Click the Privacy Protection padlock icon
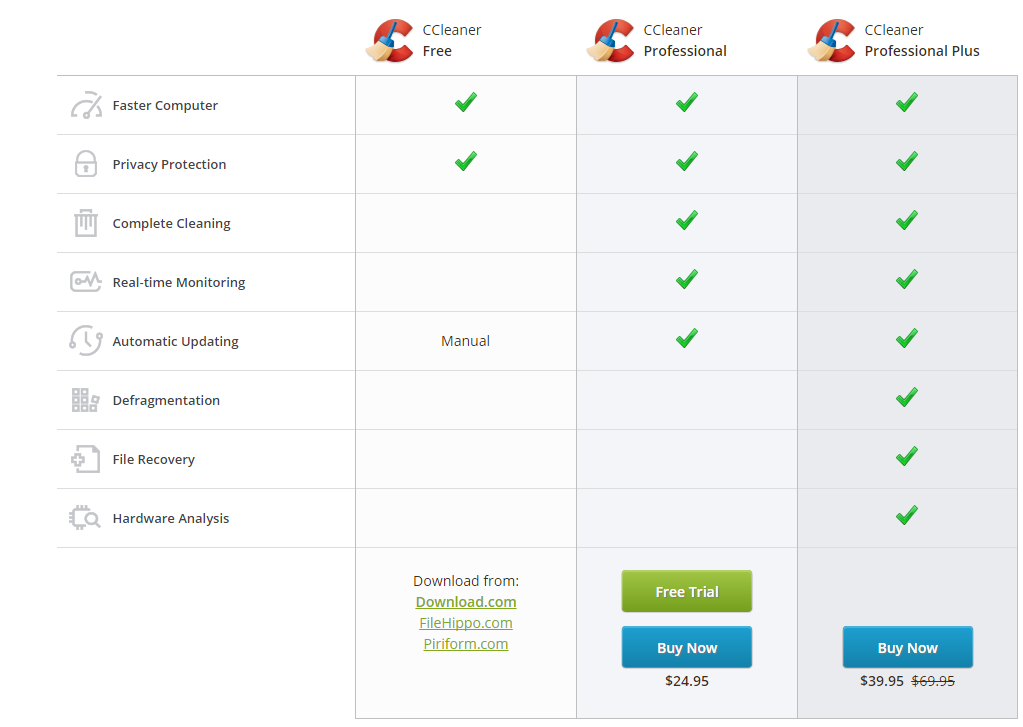The image size is (1023, 727). [x=86, y=164]
